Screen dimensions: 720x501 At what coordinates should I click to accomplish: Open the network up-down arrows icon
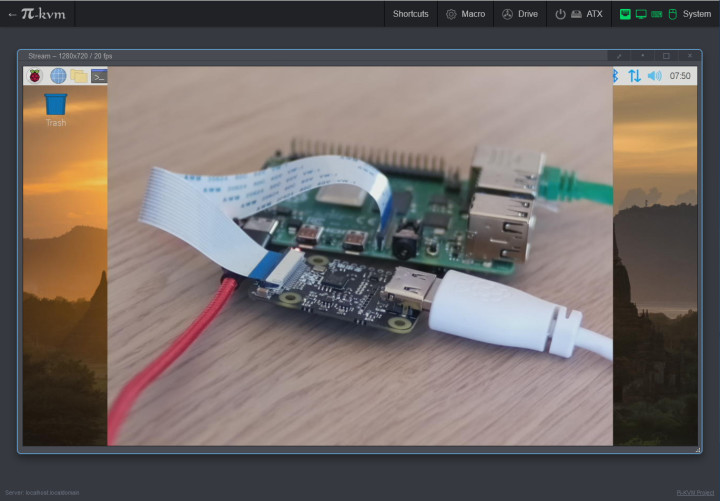[x=634, y=76]
